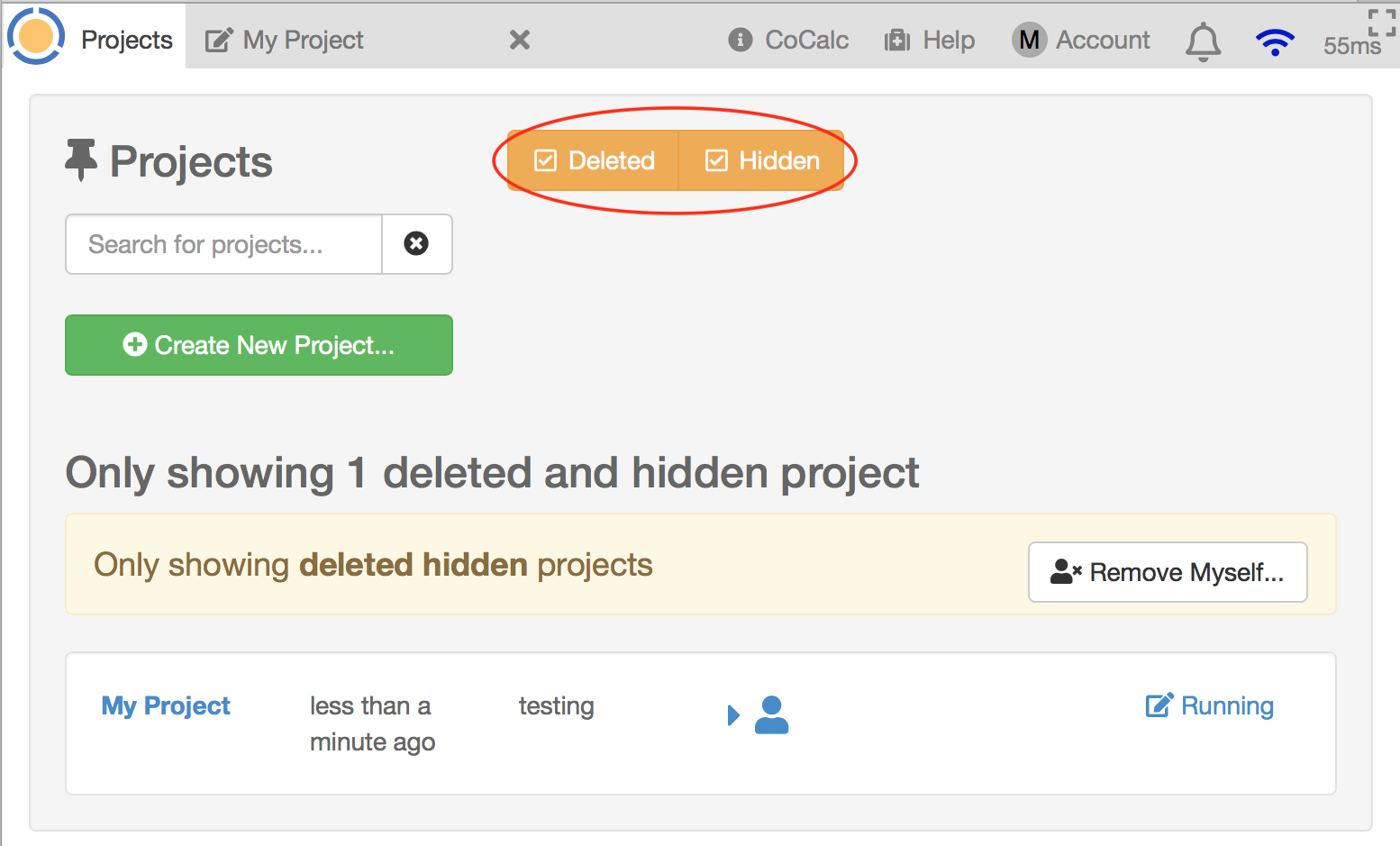Close the My Project tab
The height and width of the screenshot is (846, 1400).
tap(520, 40)
